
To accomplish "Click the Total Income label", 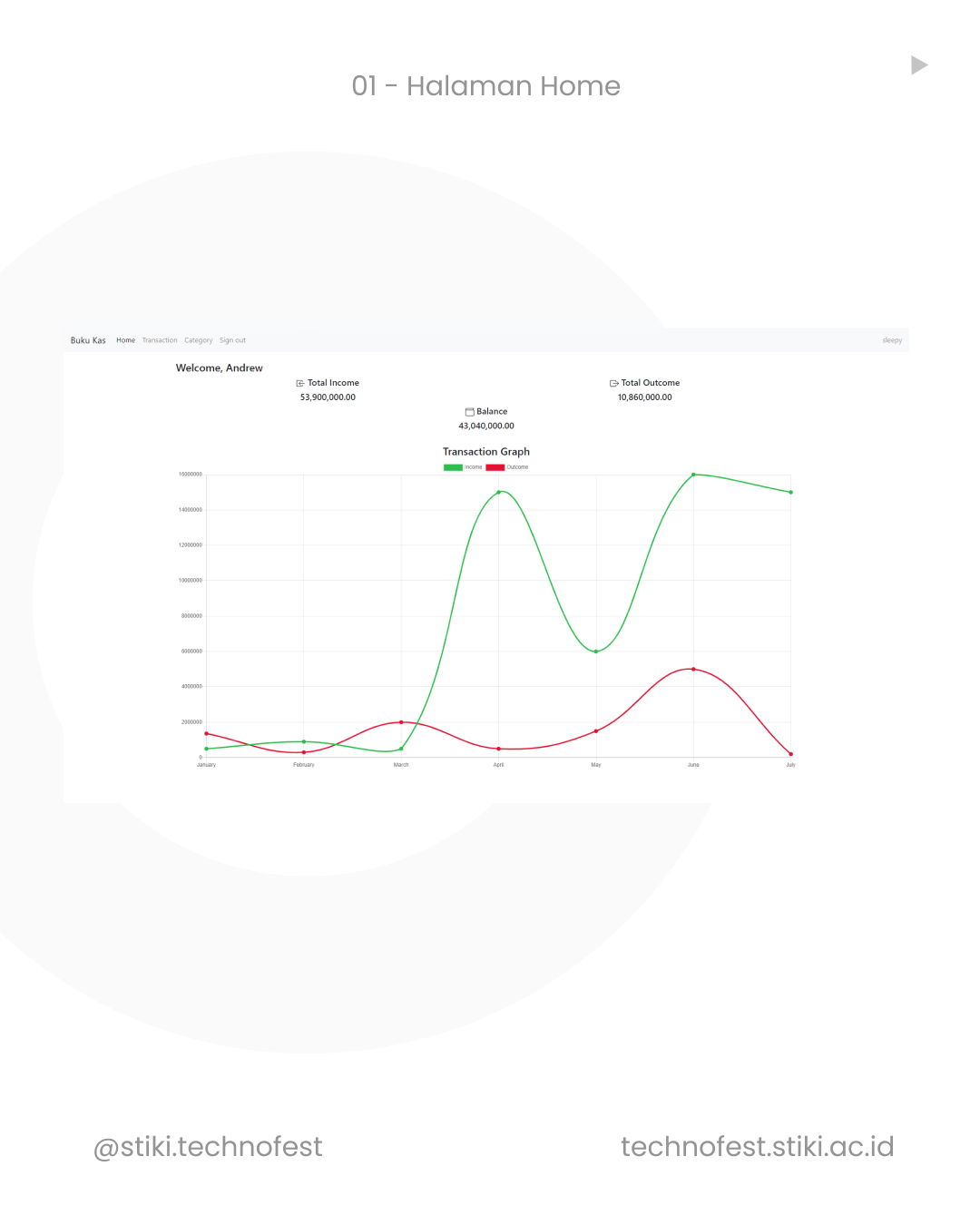I will [333, 383].
